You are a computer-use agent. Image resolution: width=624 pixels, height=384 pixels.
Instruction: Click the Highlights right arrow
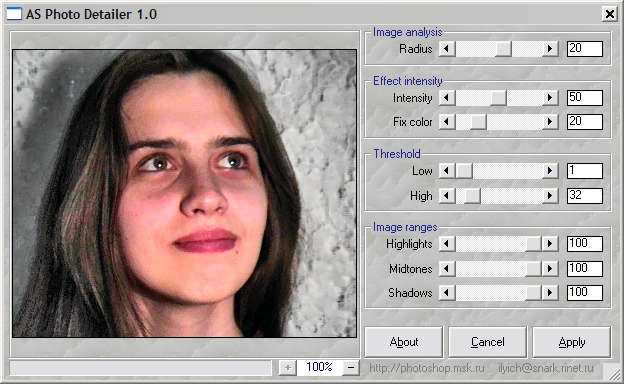pyautogui.click(x=550, y=244)
